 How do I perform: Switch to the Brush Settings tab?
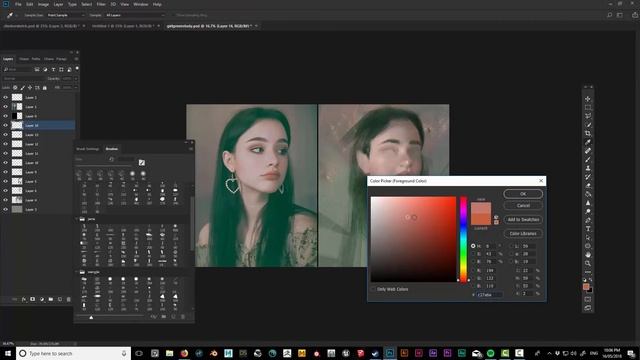87,149
